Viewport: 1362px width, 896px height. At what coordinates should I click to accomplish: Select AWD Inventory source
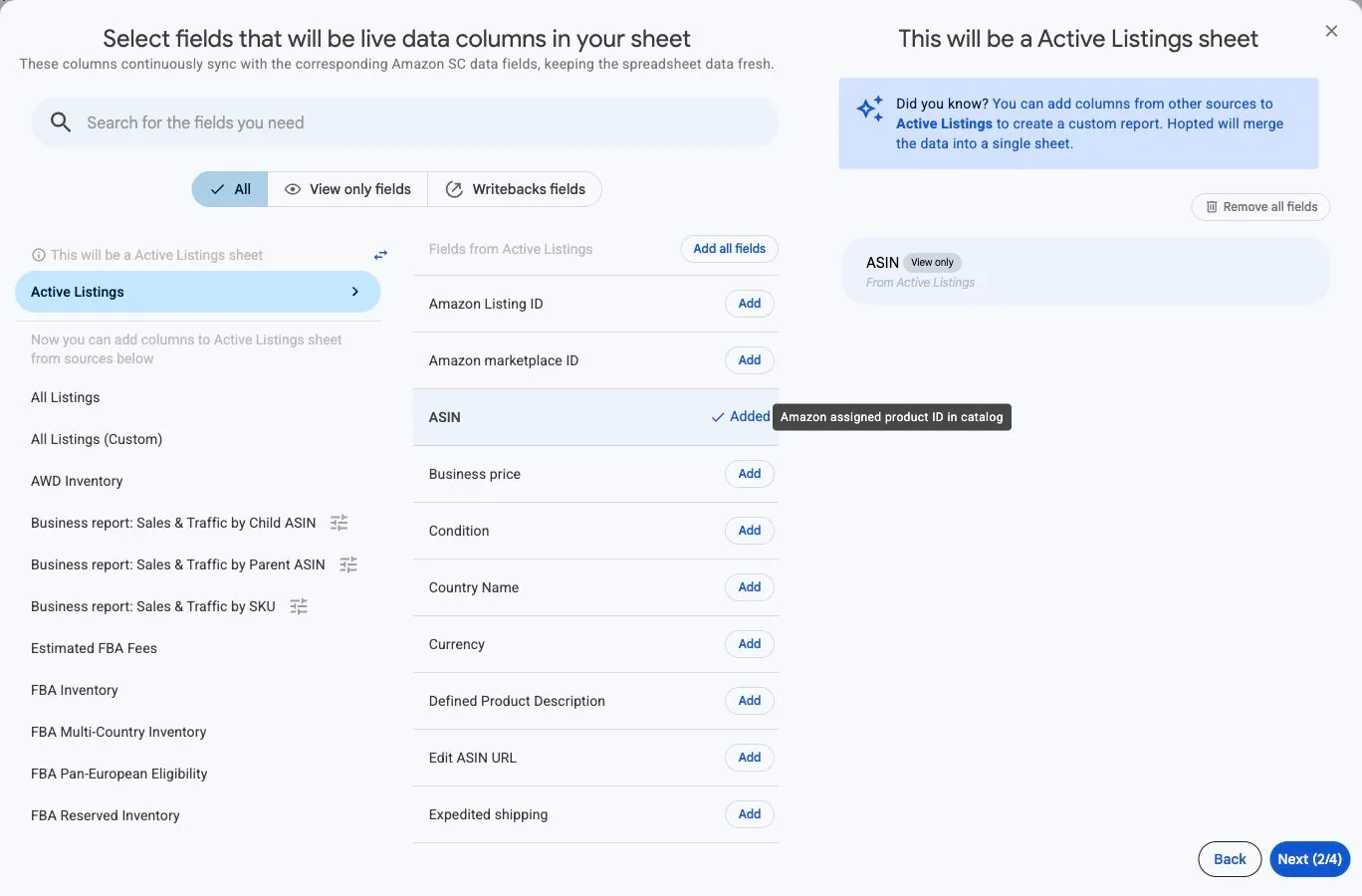coord(77,481)
